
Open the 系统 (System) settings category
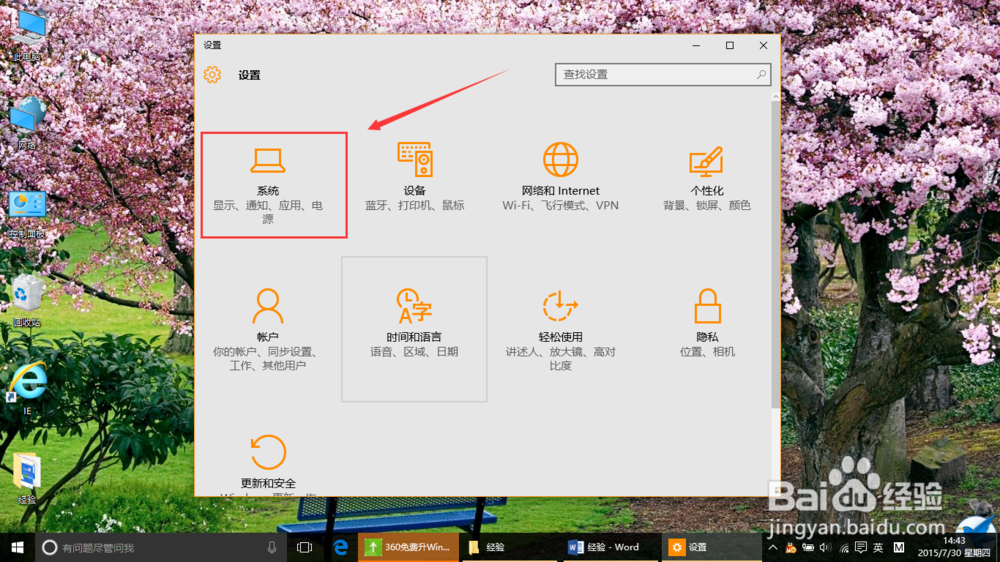pos(268,186)
